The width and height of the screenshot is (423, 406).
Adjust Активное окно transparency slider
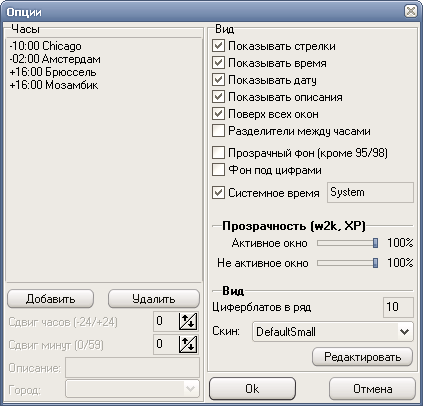click(x=375, y=243)
